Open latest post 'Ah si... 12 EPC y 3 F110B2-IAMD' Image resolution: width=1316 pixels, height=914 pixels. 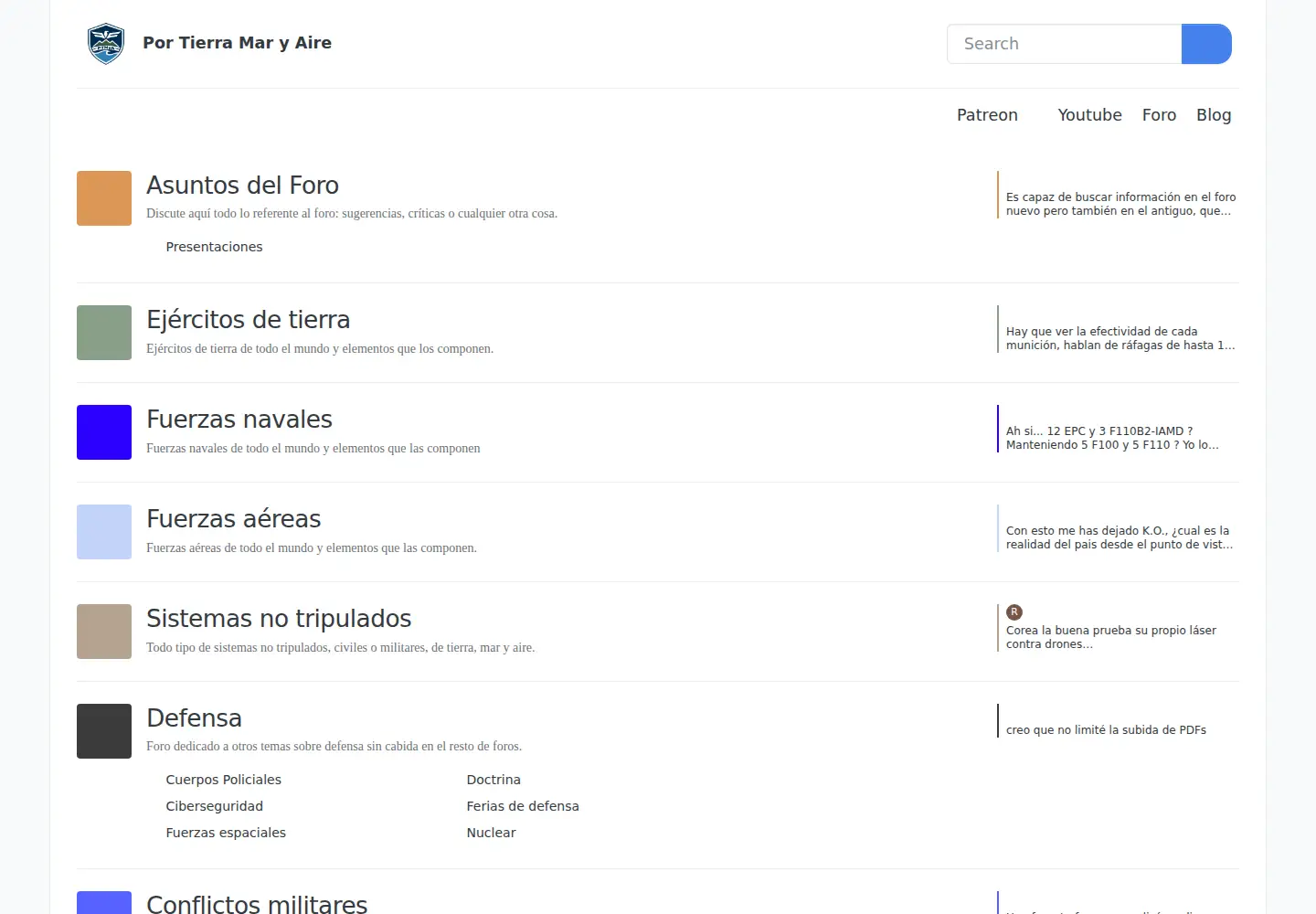coord(1112,438)
